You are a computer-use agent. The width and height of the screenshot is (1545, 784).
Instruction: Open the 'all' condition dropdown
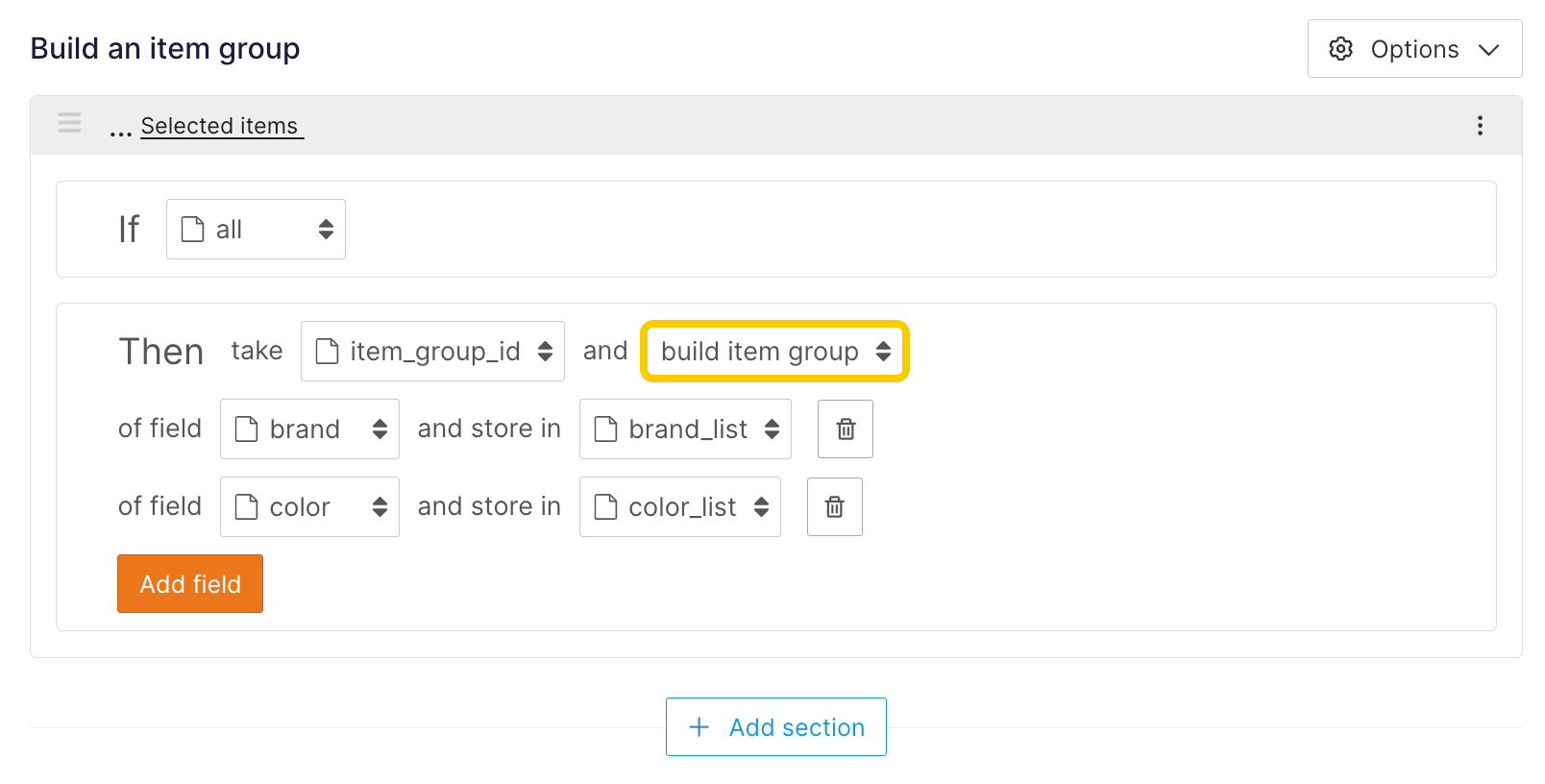[256, 230]
